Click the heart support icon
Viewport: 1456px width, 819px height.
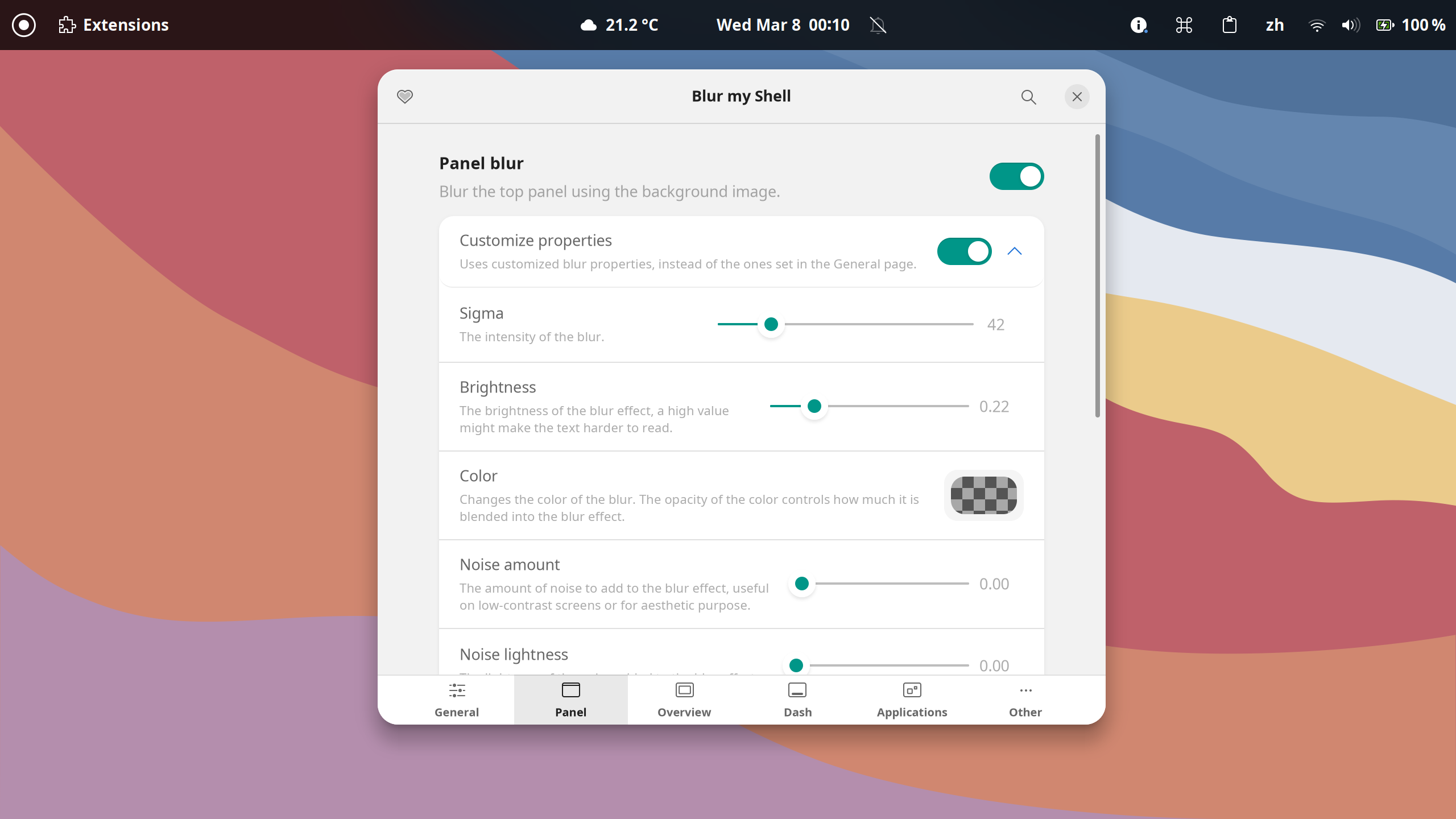click(404, 96)
